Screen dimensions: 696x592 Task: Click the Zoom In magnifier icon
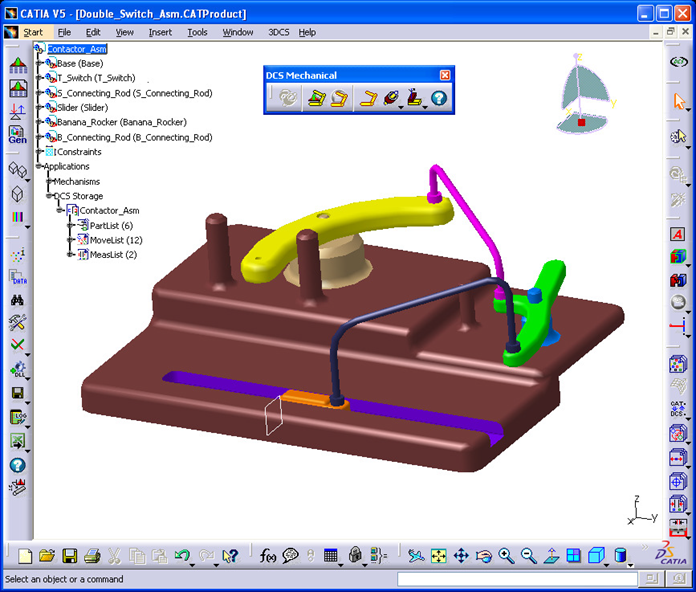tap(506, 556)
